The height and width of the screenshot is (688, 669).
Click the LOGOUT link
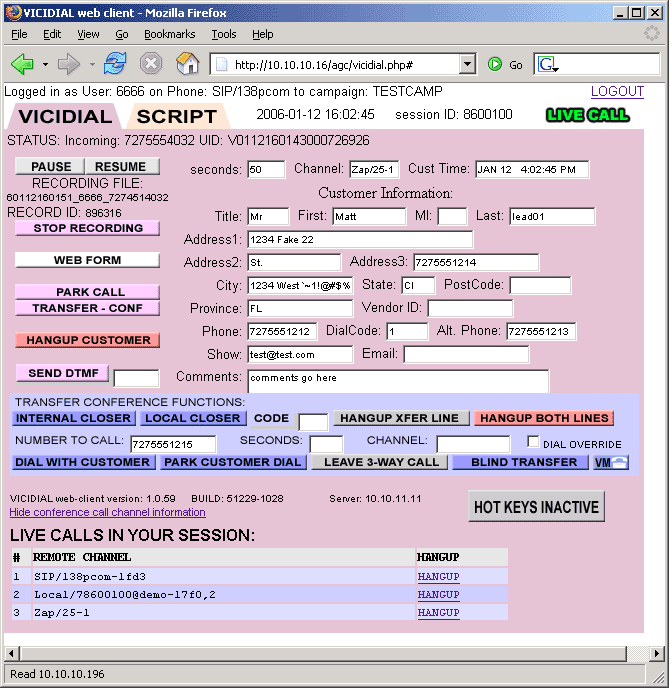[617, 91]
